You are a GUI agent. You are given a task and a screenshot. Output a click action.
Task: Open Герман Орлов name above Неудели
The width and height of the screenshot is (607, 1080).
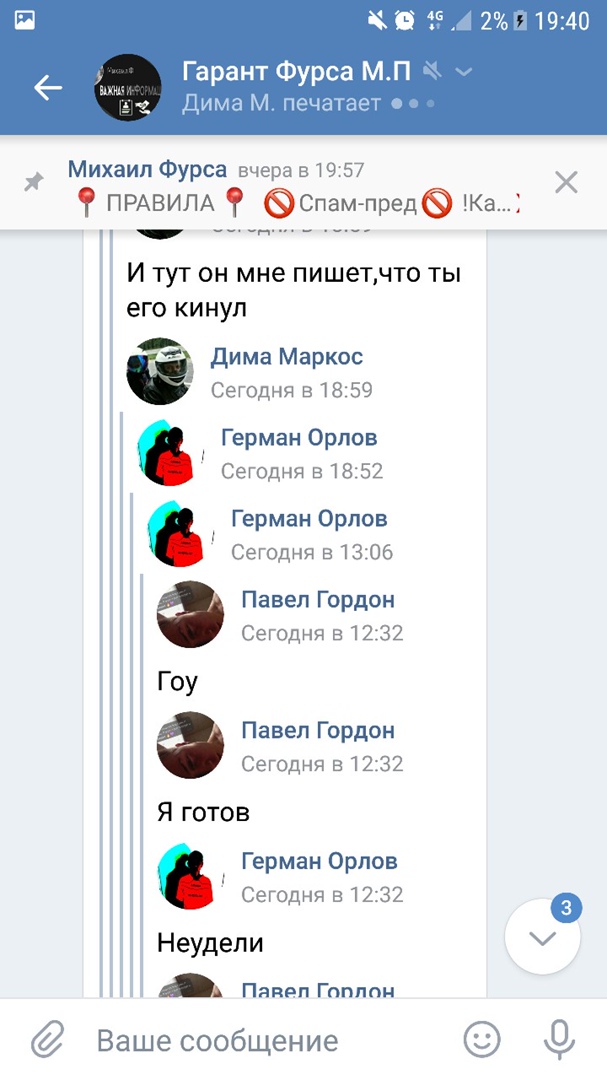pos(319,861)
